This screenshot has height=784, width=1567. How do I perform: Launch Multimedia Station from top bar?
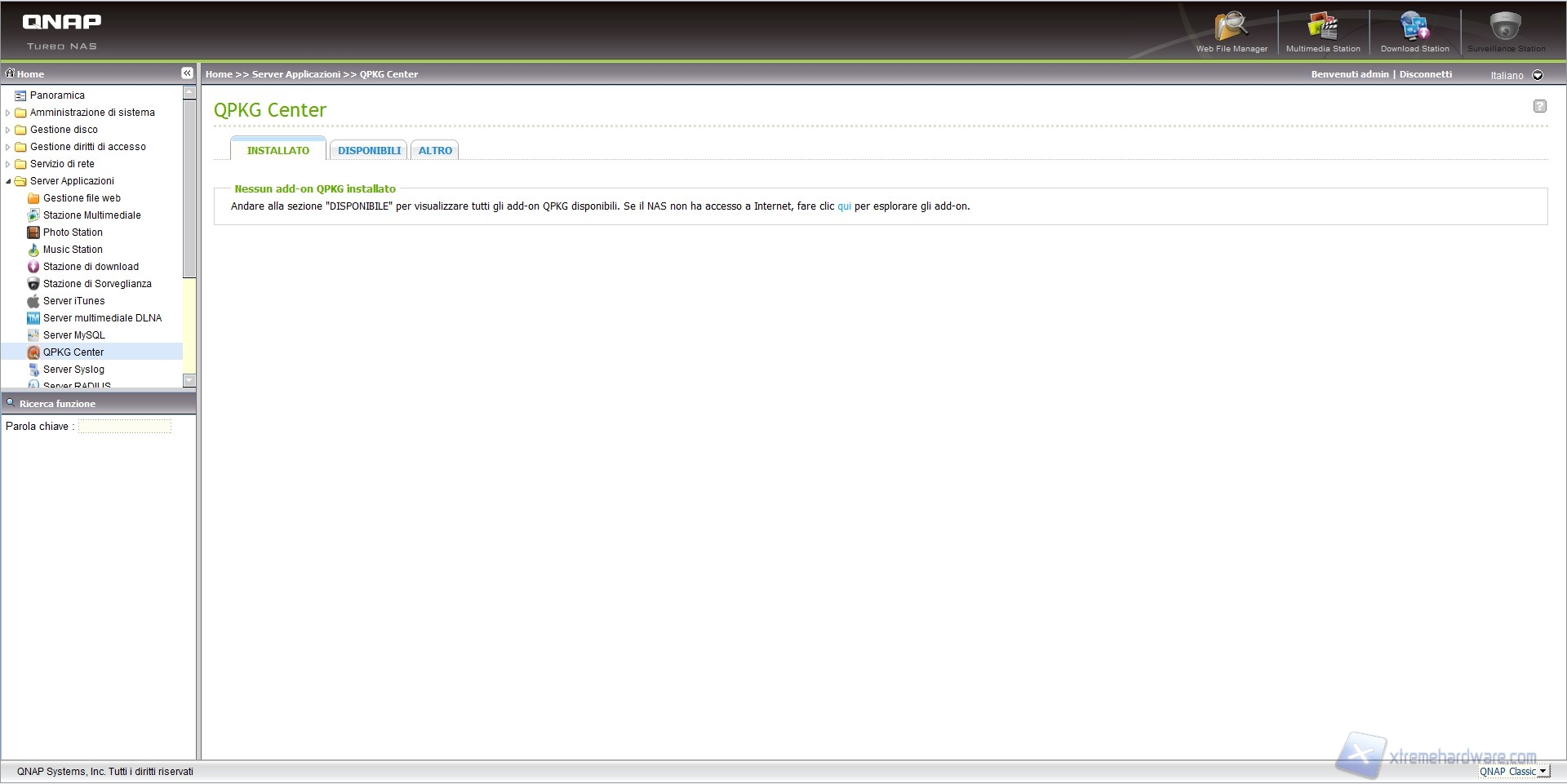[x=1322, y=29]
